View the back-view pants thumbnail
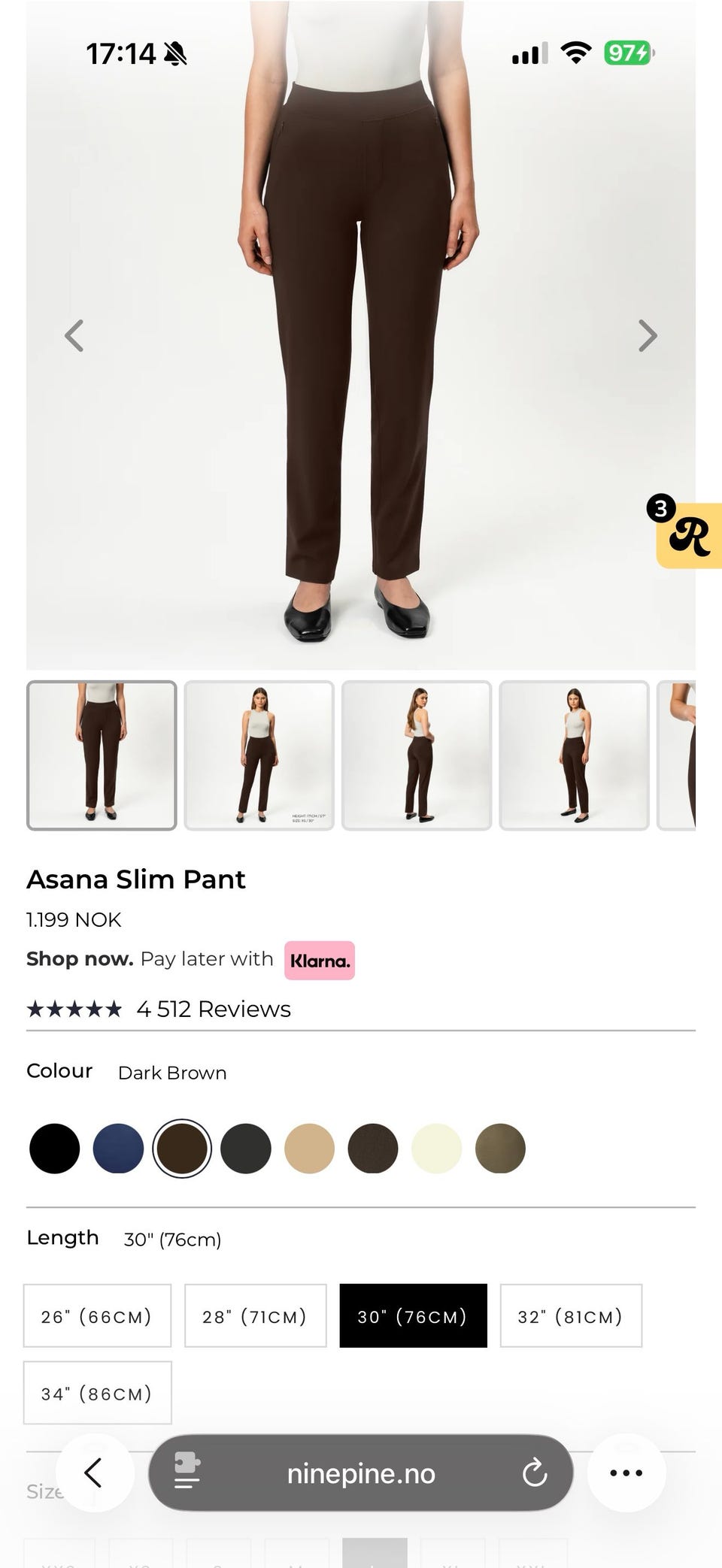Viewport: 722px width, 1568px height. click(417, 755)
